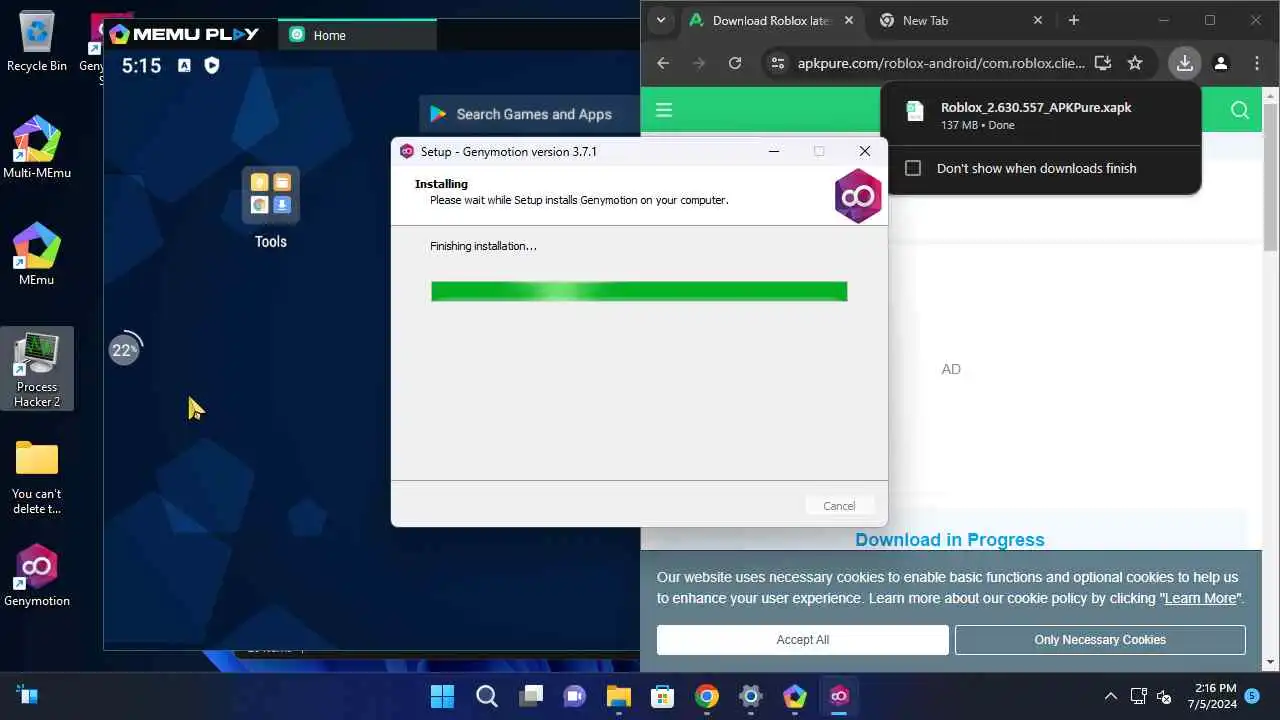The height and width of the screenshot is (720, 1280).
Task: Open the notification badge in system tray
Action: 1252,695
